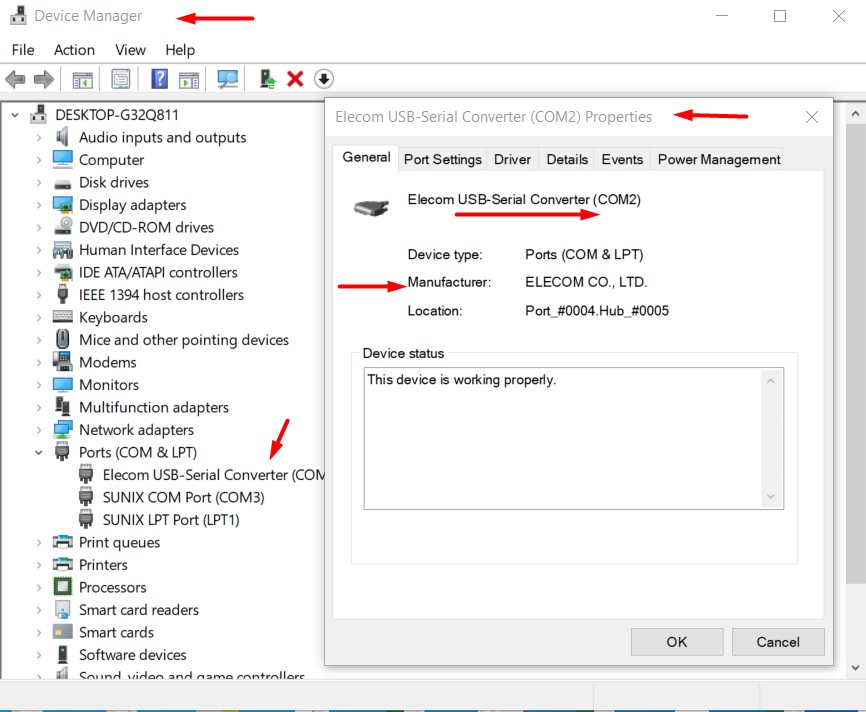Click Update device driver toolbar icon
The image size is (866, 712).
click(267, 79)
